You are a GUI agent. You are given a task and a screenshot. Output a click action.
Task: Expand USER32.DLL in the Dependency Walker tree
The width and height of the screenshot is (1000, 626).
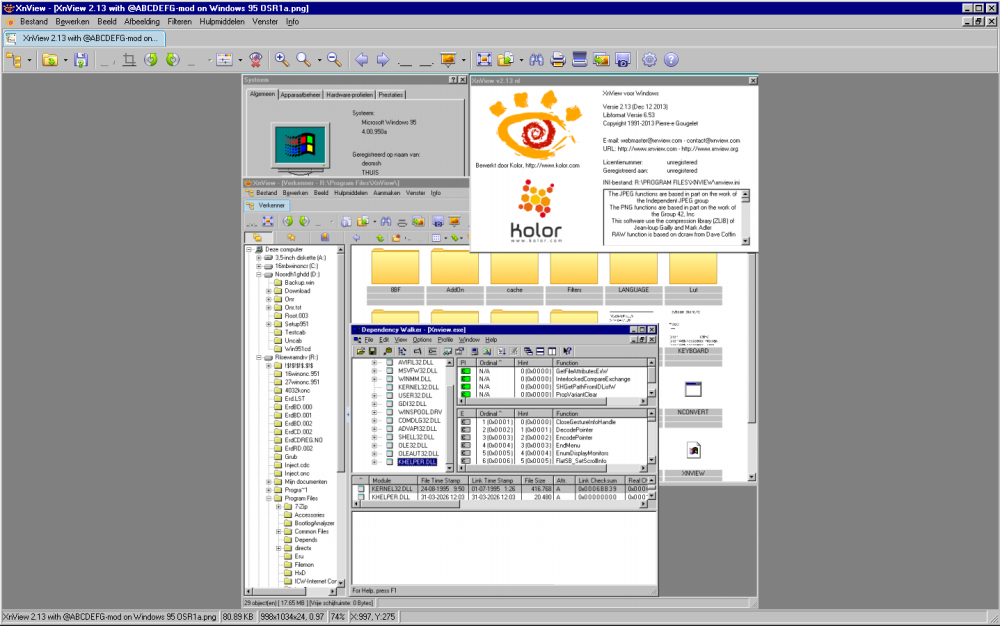[x=374, y=395]
